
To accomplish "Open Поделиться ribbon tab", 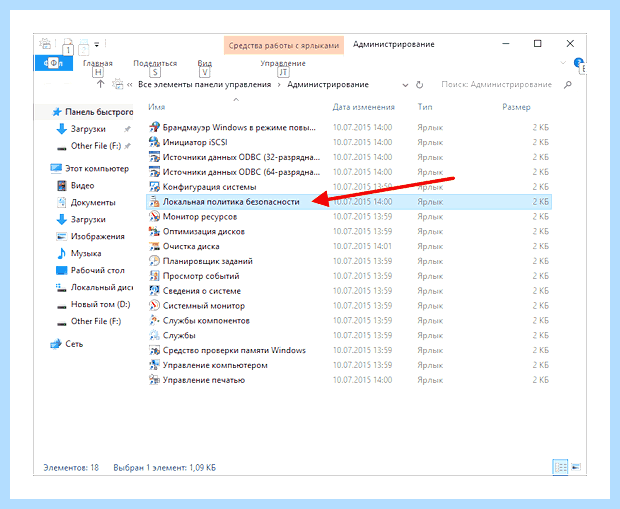I will (155, 63).
